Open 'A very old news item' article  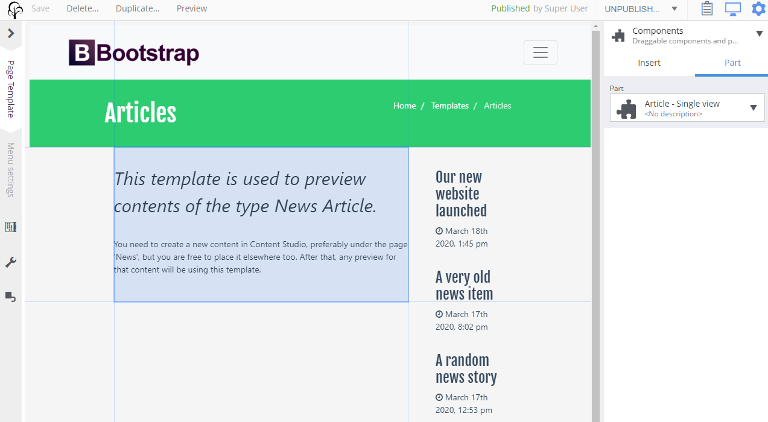pos(464,285)
